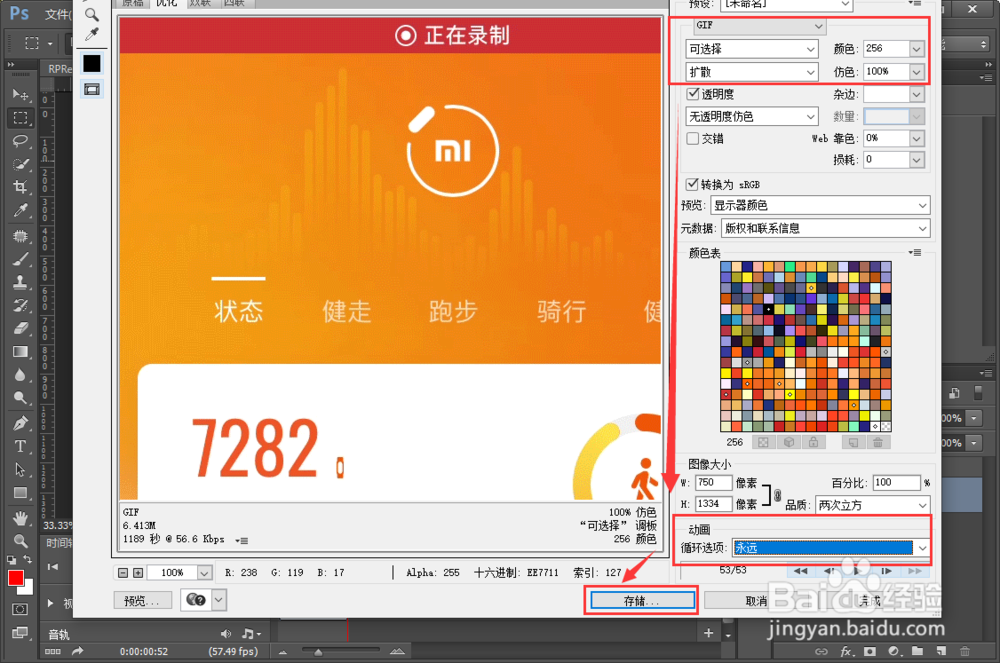Open the 扩散 dither method dropdown
This screenshot has width=1000, height=663.
752,72
